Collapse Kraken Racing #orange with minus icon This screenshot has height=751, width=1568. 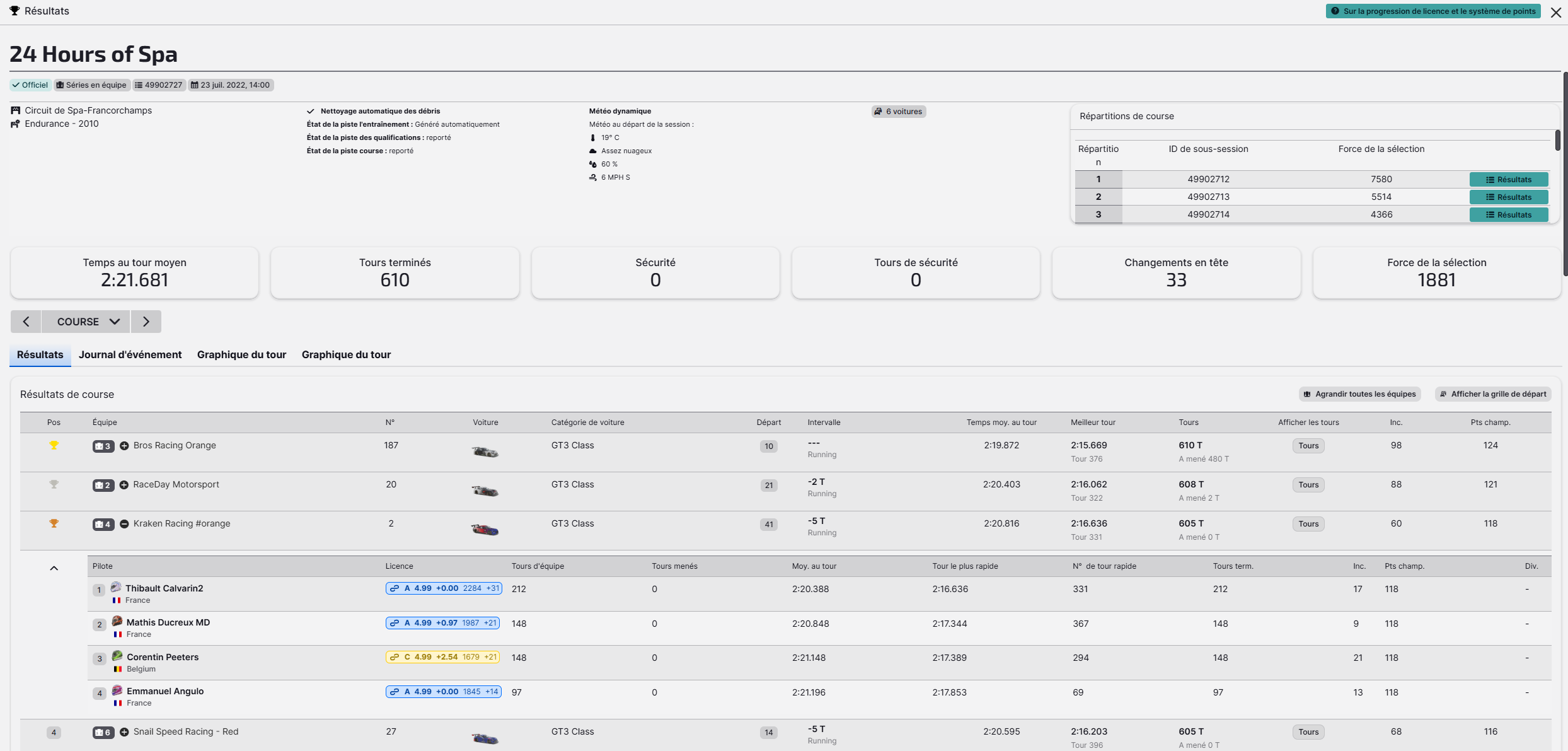[x=124, y=524]
